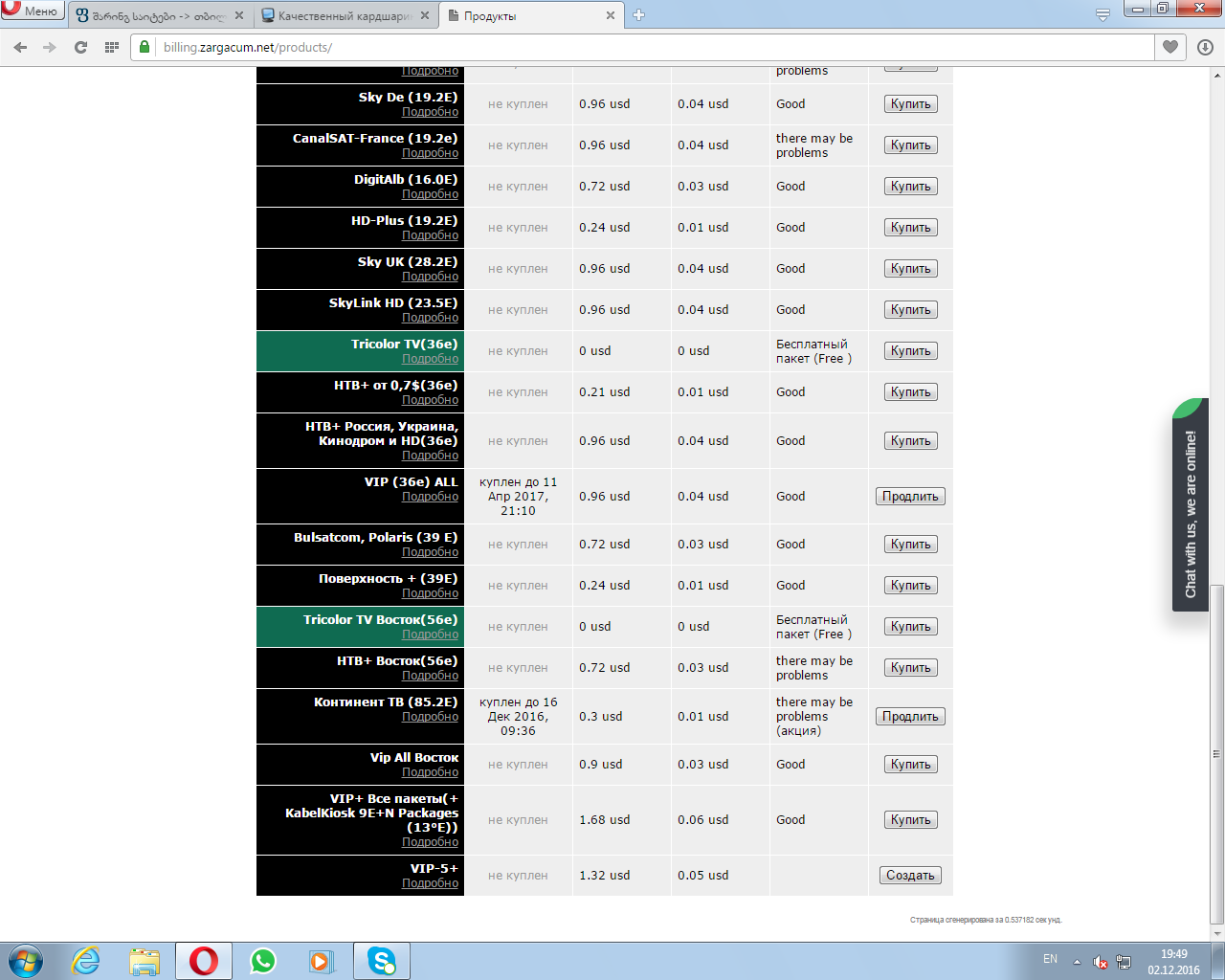Click the Opera icon in the taskbar

[x=203, y=961]
